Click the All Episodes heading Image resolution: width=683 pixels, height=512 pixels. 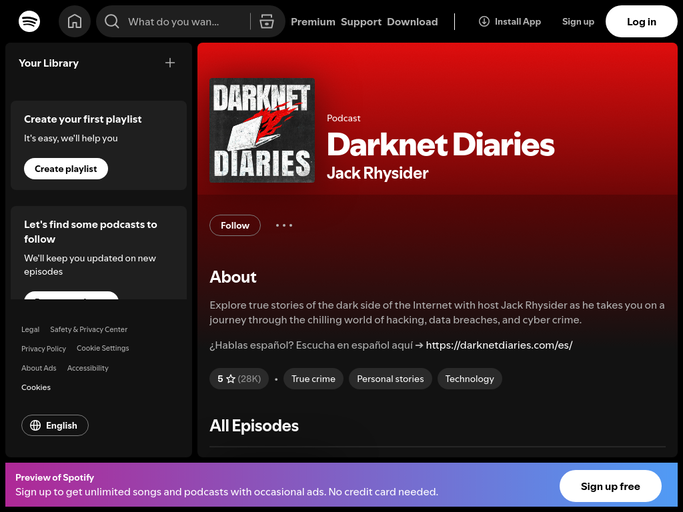[x=254, y=426]
